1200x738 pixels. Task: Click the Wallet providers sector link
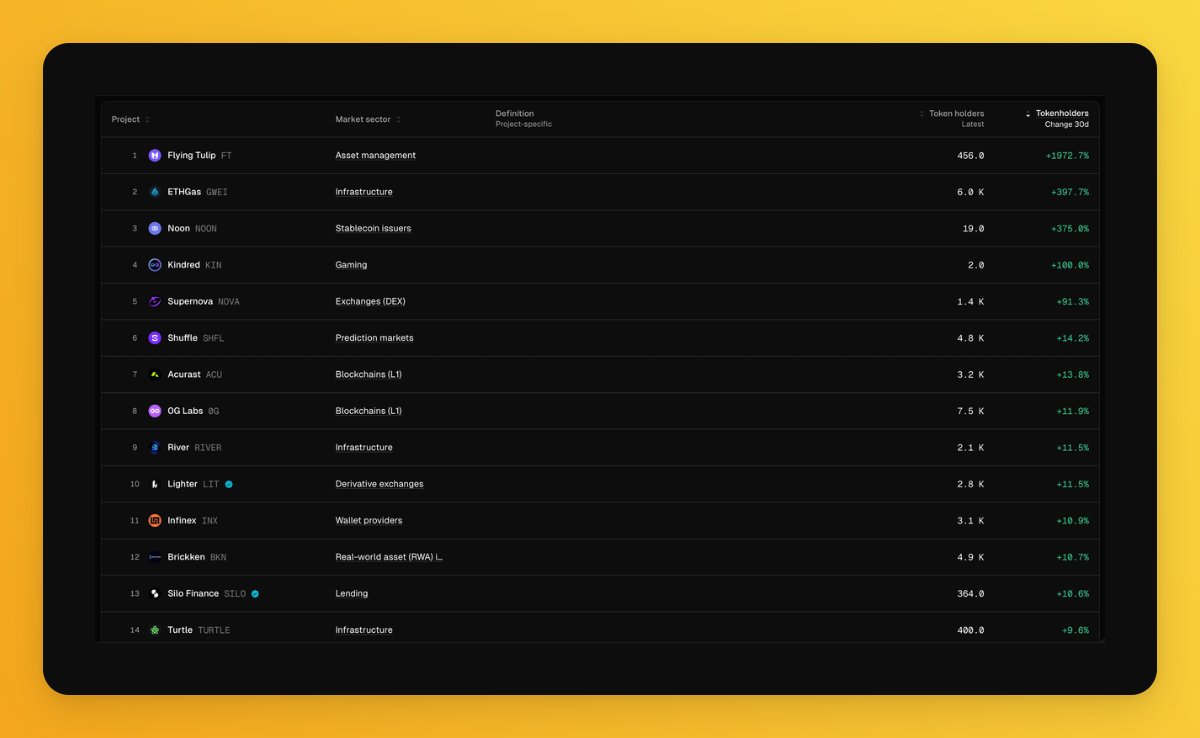(x=369, y=520)
